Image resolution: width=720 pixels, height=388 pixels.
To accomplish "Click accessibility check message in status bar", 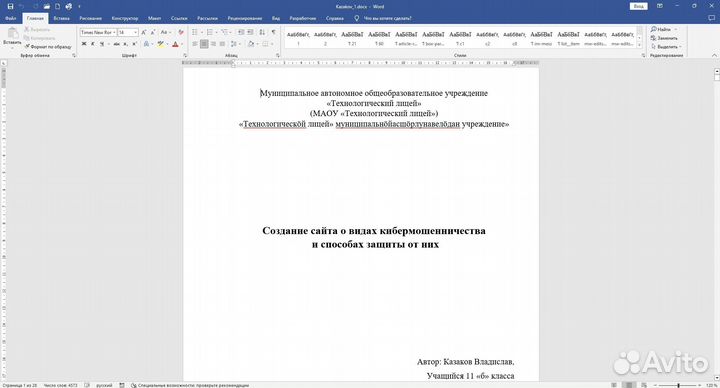I will tap(190, 385).
